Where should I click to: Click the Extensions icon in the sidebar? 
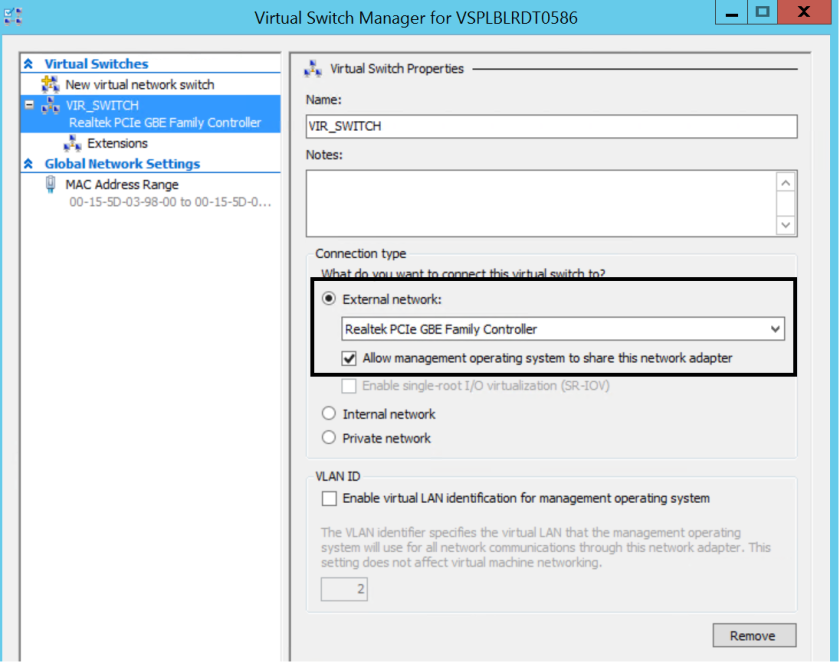coord(73,142)
